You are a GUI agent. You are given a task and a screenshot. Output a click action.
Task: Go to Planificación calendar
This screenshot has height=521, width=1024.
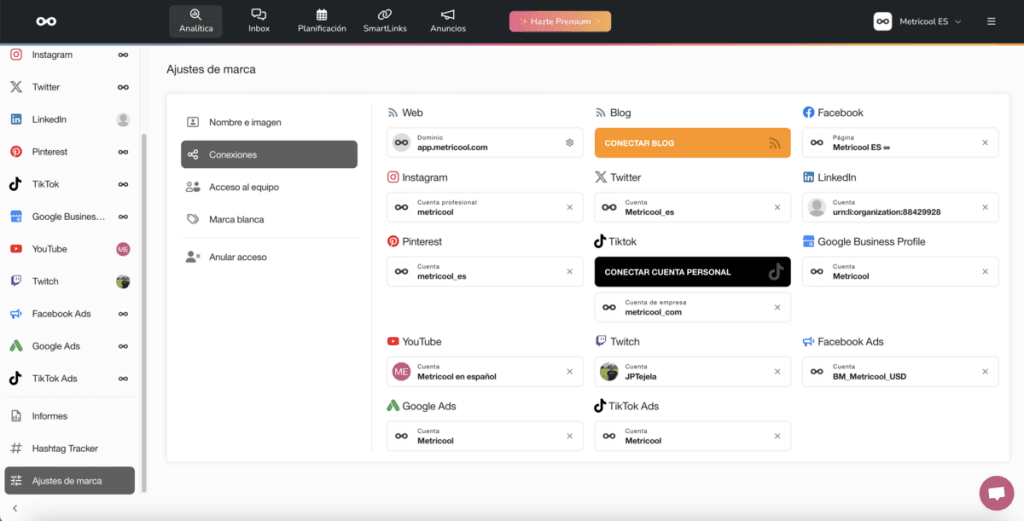pos(321,21)
